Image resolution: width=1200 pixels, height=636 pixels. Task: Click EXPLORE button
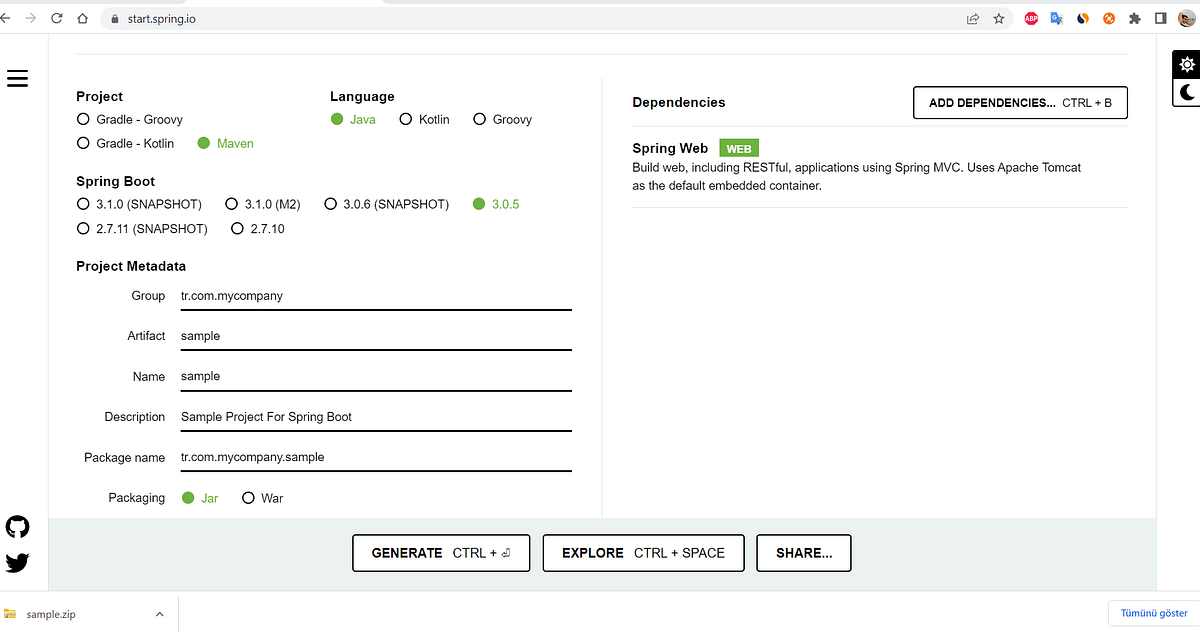(x=643, y=553)
